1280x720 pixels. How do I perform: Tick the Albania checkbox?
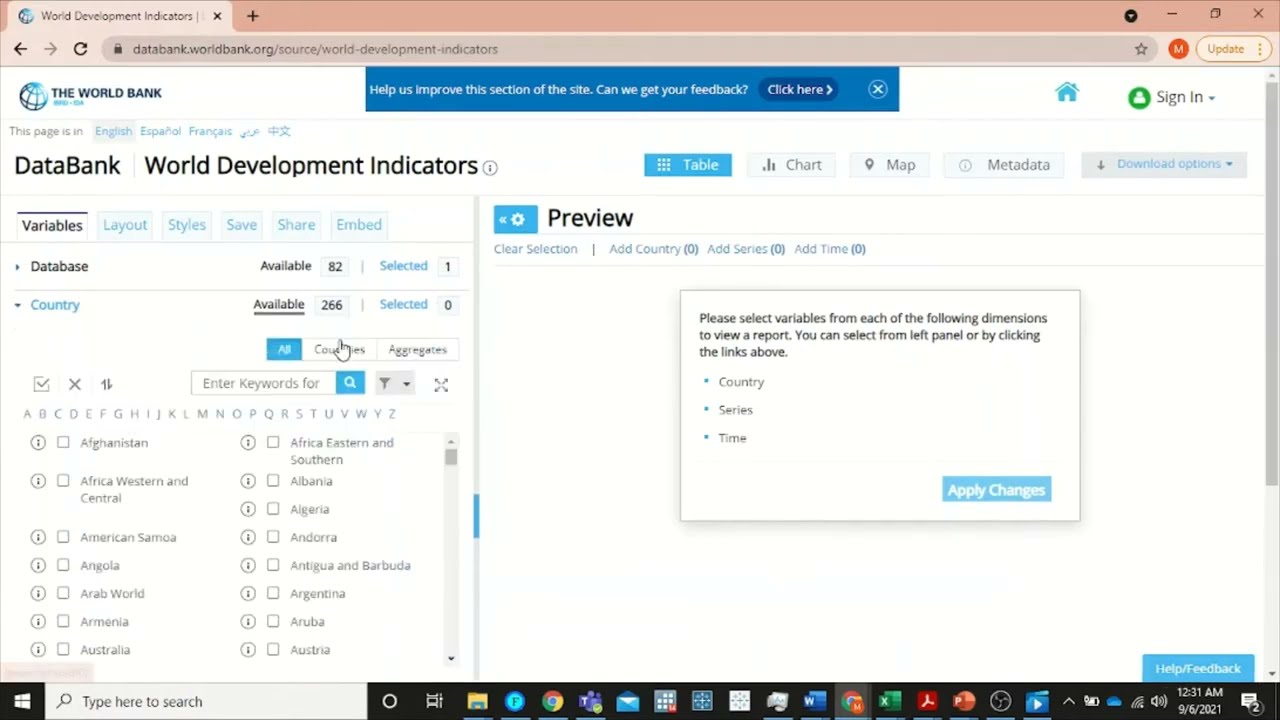pyautogui.click(x=273, y=481)
